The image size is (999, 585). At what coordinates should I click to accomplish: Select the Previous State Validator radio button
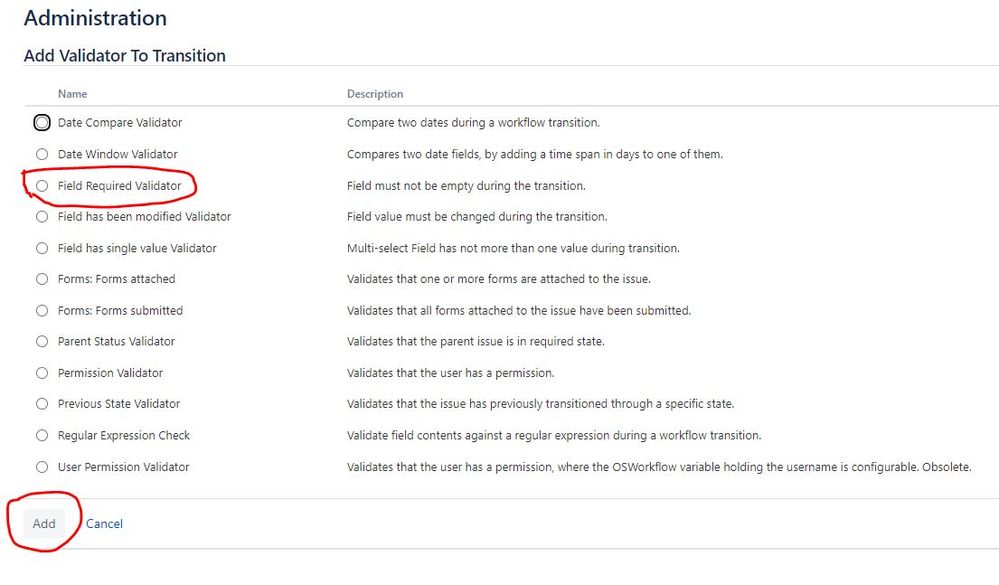point(42,404)
